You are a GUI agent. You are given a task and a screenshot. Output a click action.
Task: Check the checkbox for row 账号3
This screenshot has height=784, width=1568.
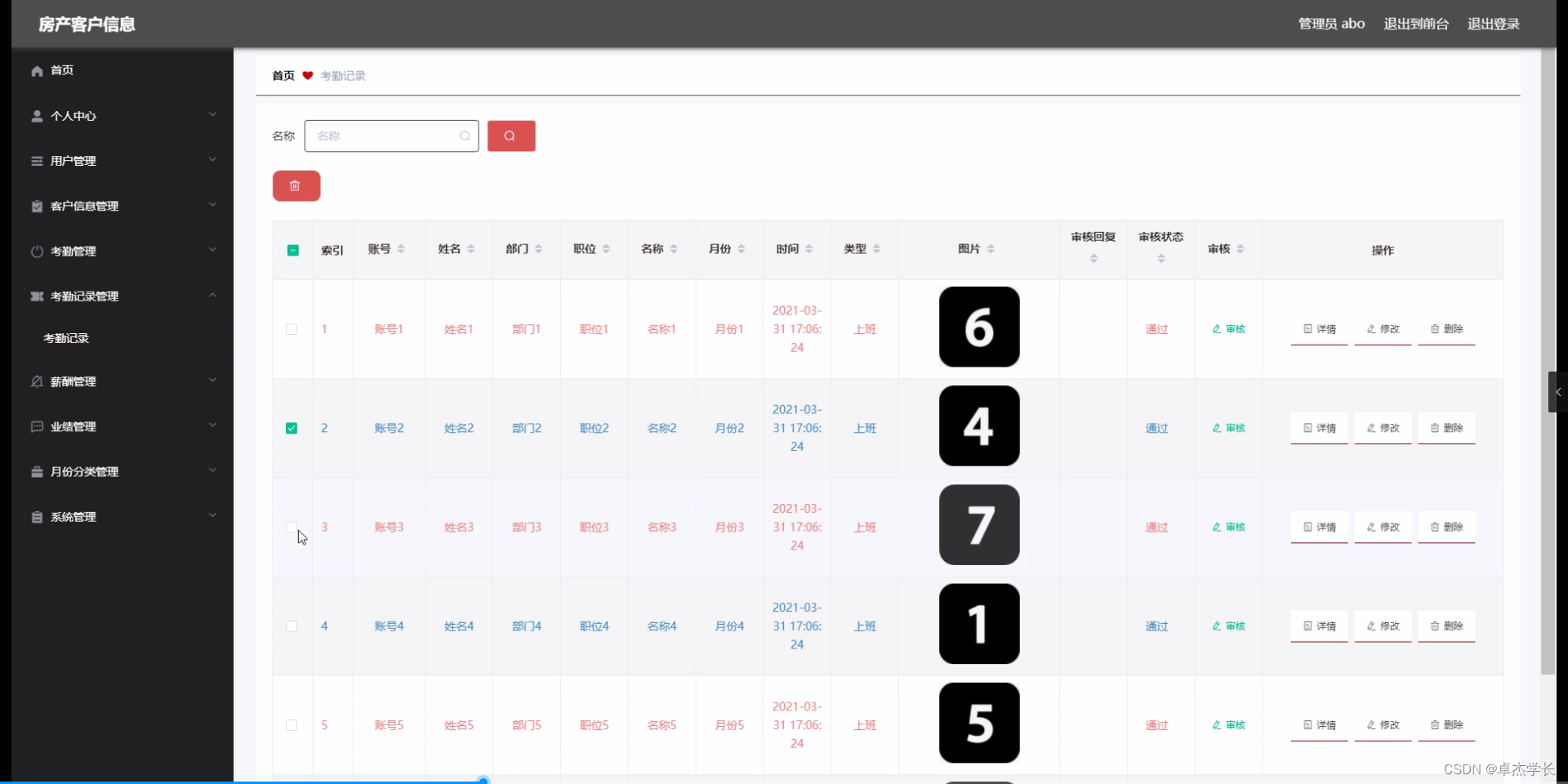coord(292,528)
